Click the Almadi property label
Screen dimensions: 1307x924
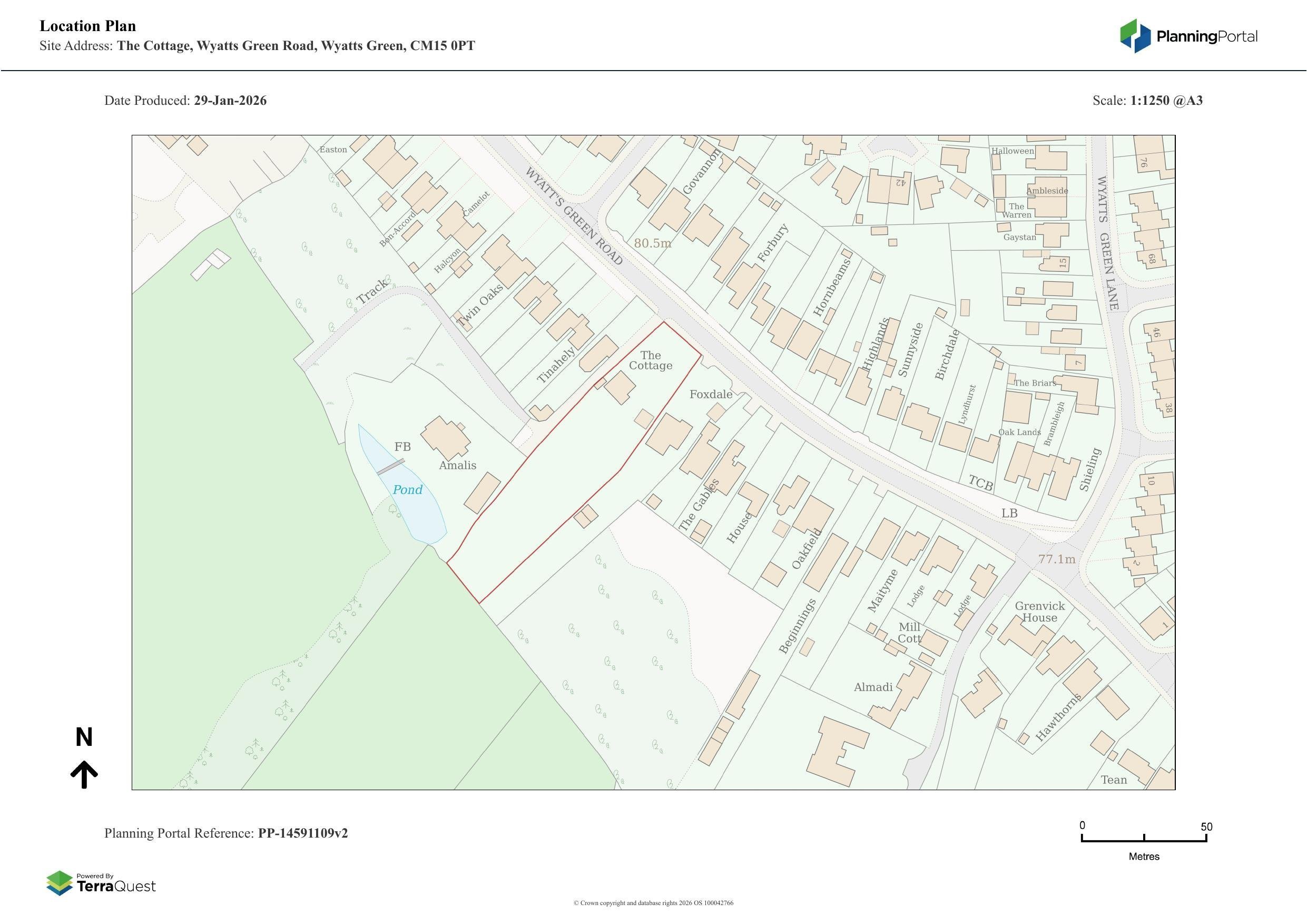coord(873,687)
